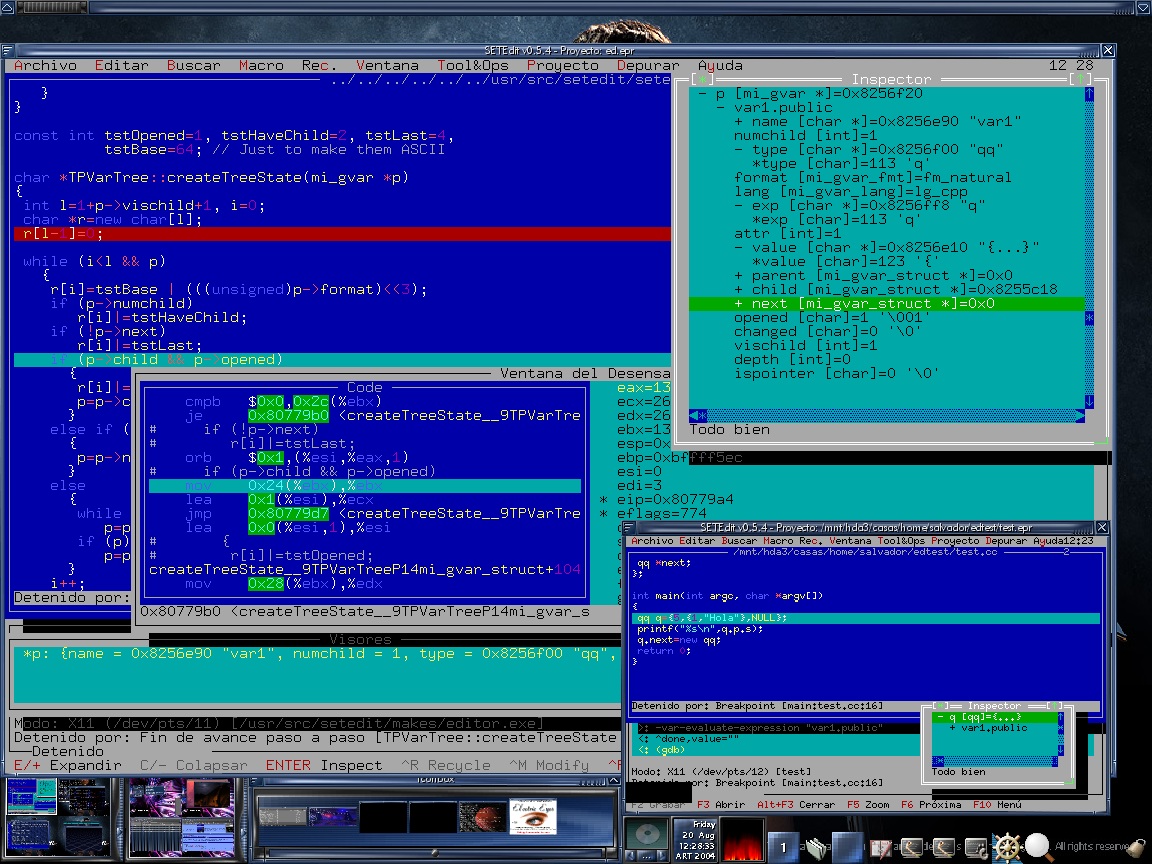Click the red flame monitor dock applet
This screenshot has width=1152, height=864.
(x=743, y=838)
